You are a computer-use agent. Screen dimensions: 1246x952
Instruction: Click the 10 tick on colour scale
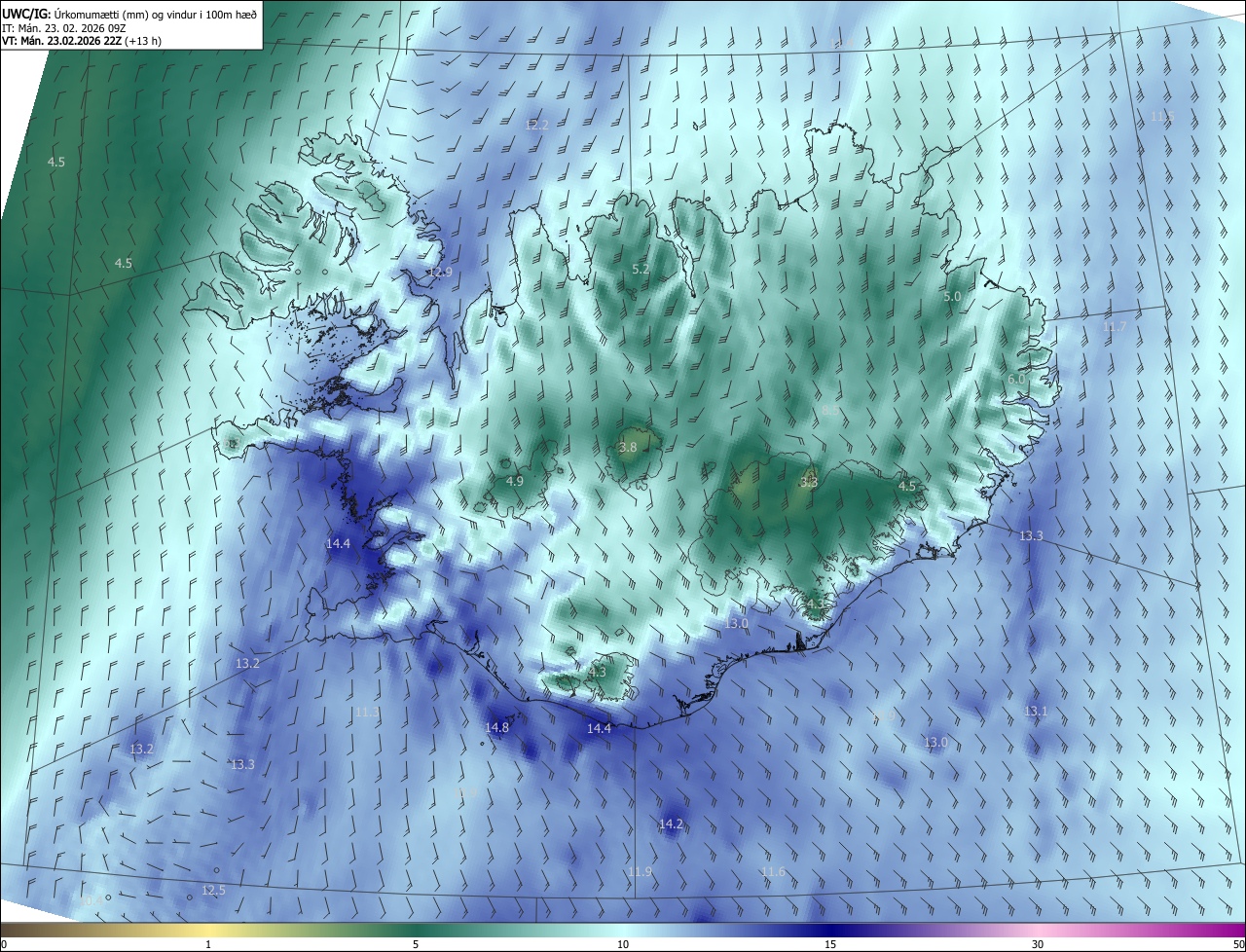623,944
